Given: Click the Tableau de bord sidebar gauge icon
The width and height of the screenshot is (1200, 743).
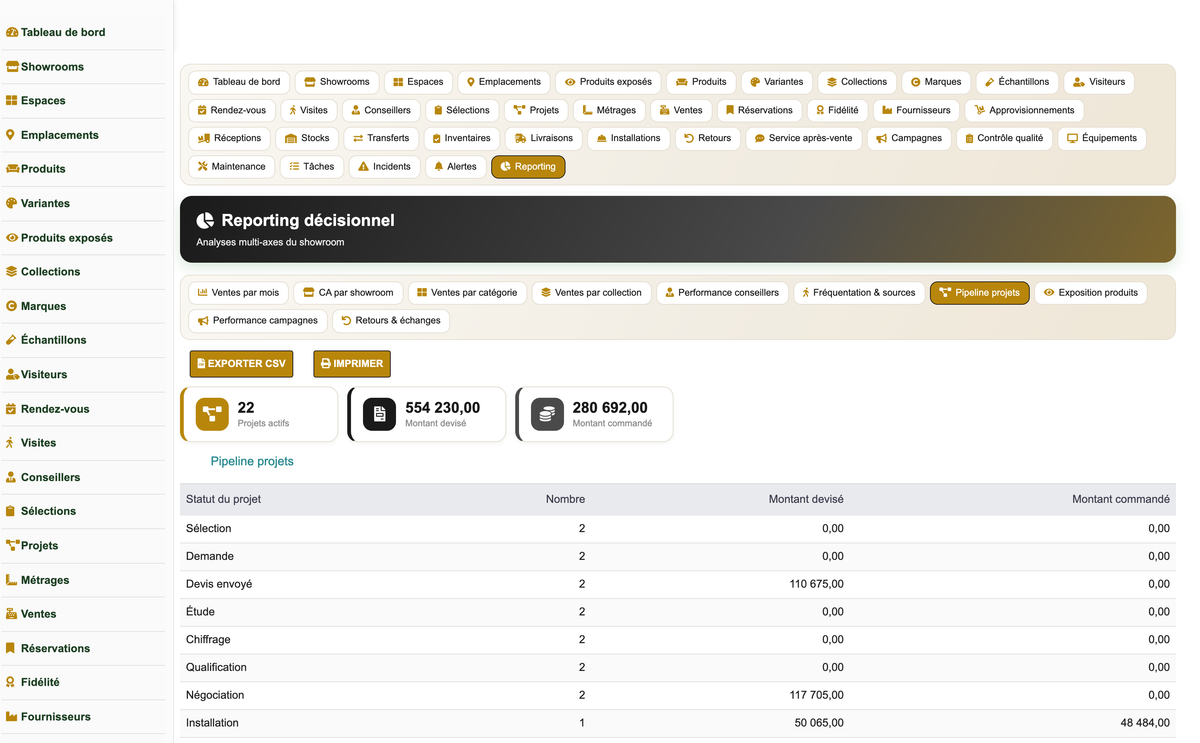Looking at the screenshot, I should 12,32.
